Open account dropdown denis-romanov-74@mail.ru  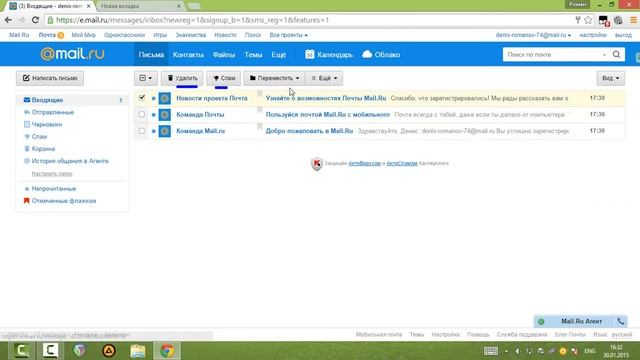533,35
